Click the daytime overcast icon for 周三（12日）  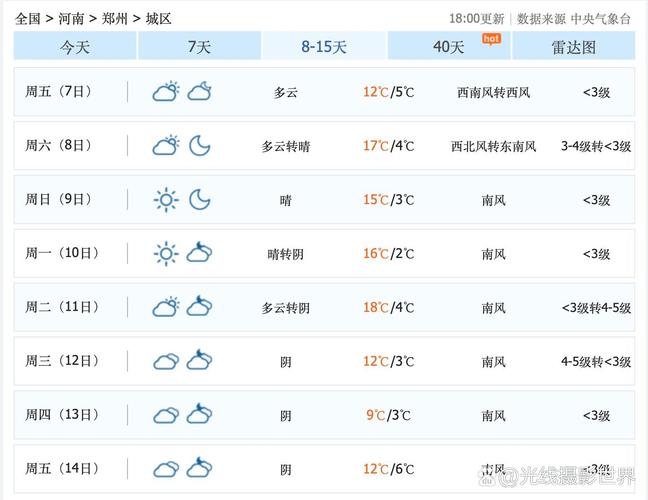tap(166, 362)
